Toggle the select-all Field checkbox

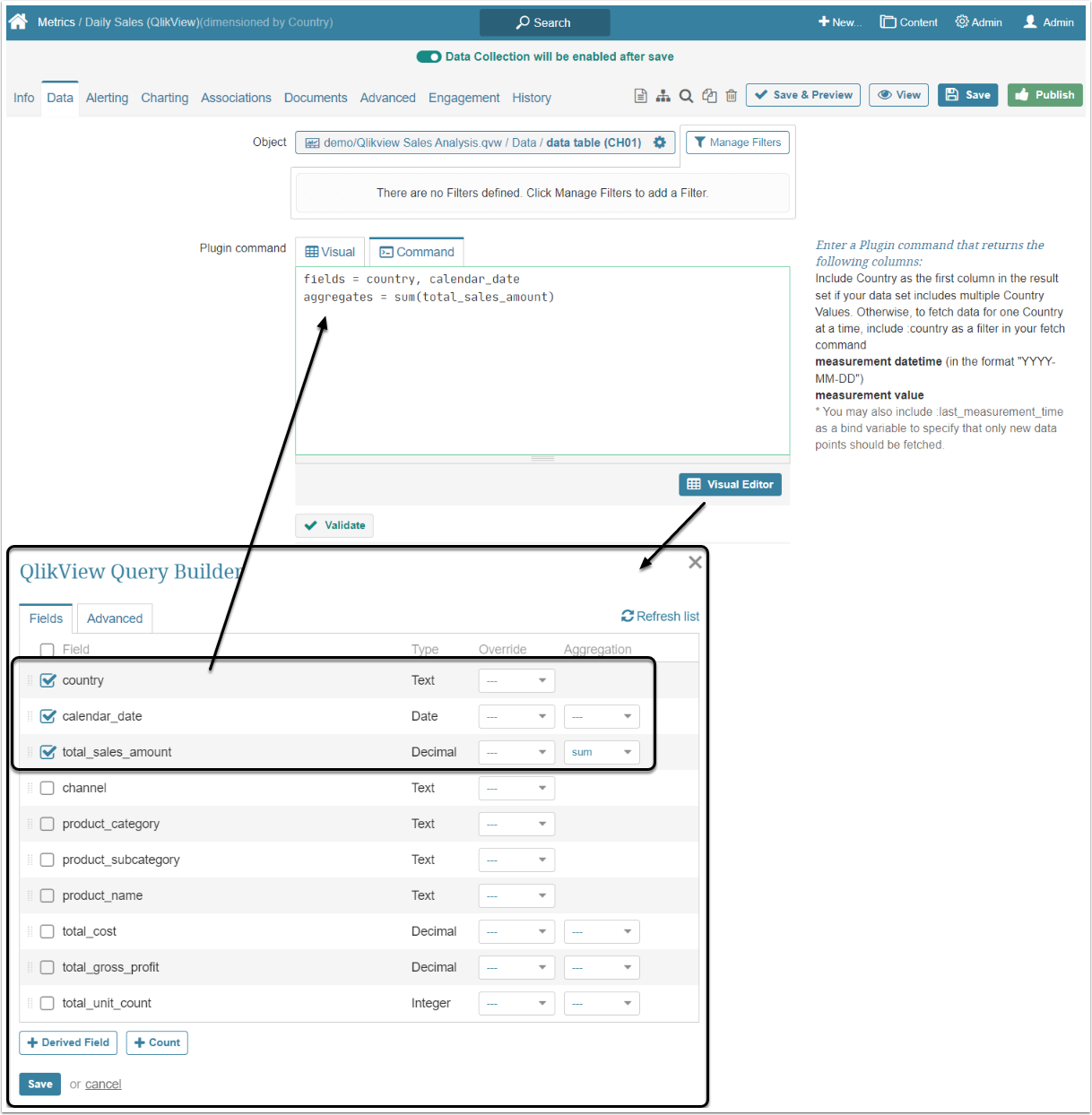48,650
